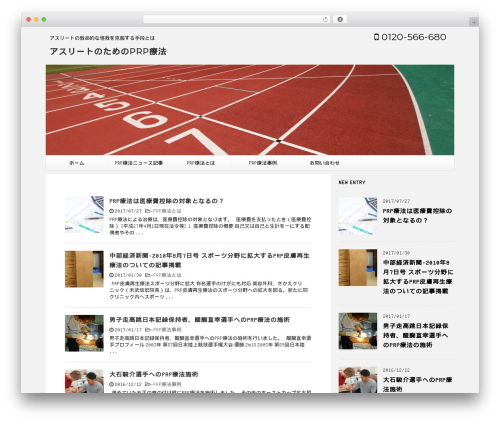This screenshot has width=500, height=423.
Task: Click category folder icon of the 2017/01/30 post
Action: [147, 275]
